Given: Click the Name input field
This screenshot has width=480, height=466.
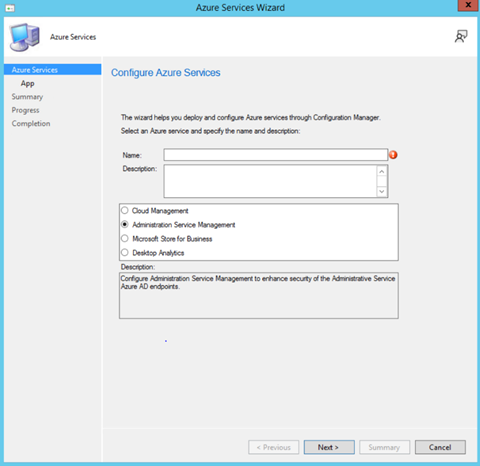Looking at the screenshot, I should (x=276, y=155).
